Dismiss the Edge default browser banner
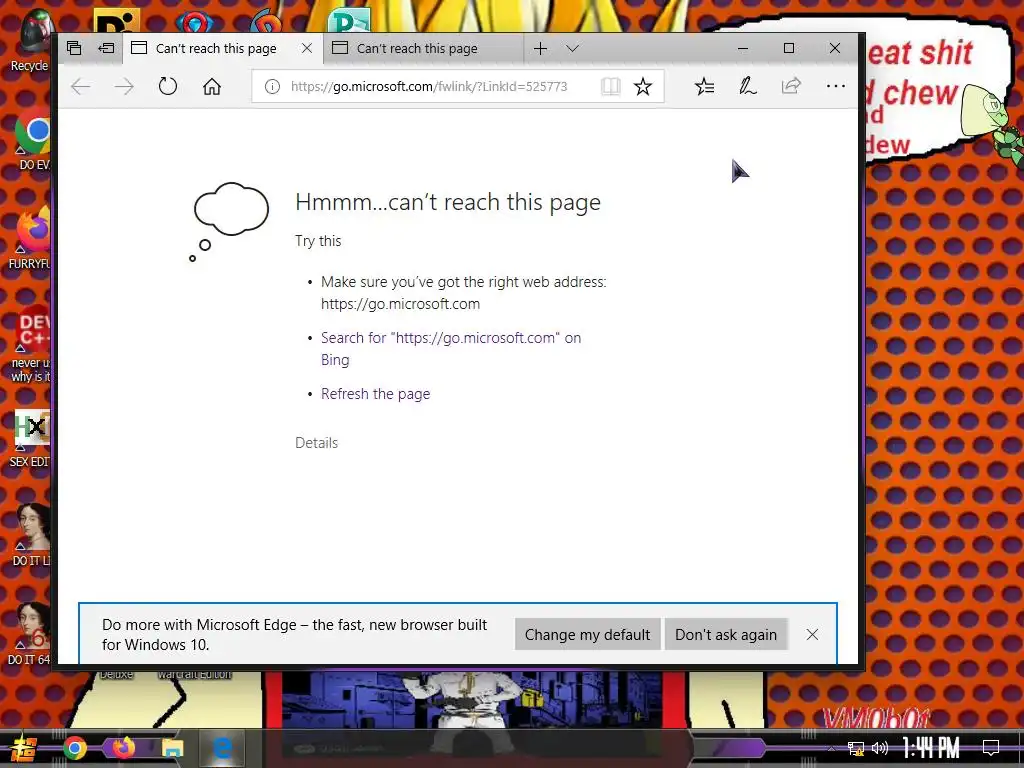 point(812,635)
